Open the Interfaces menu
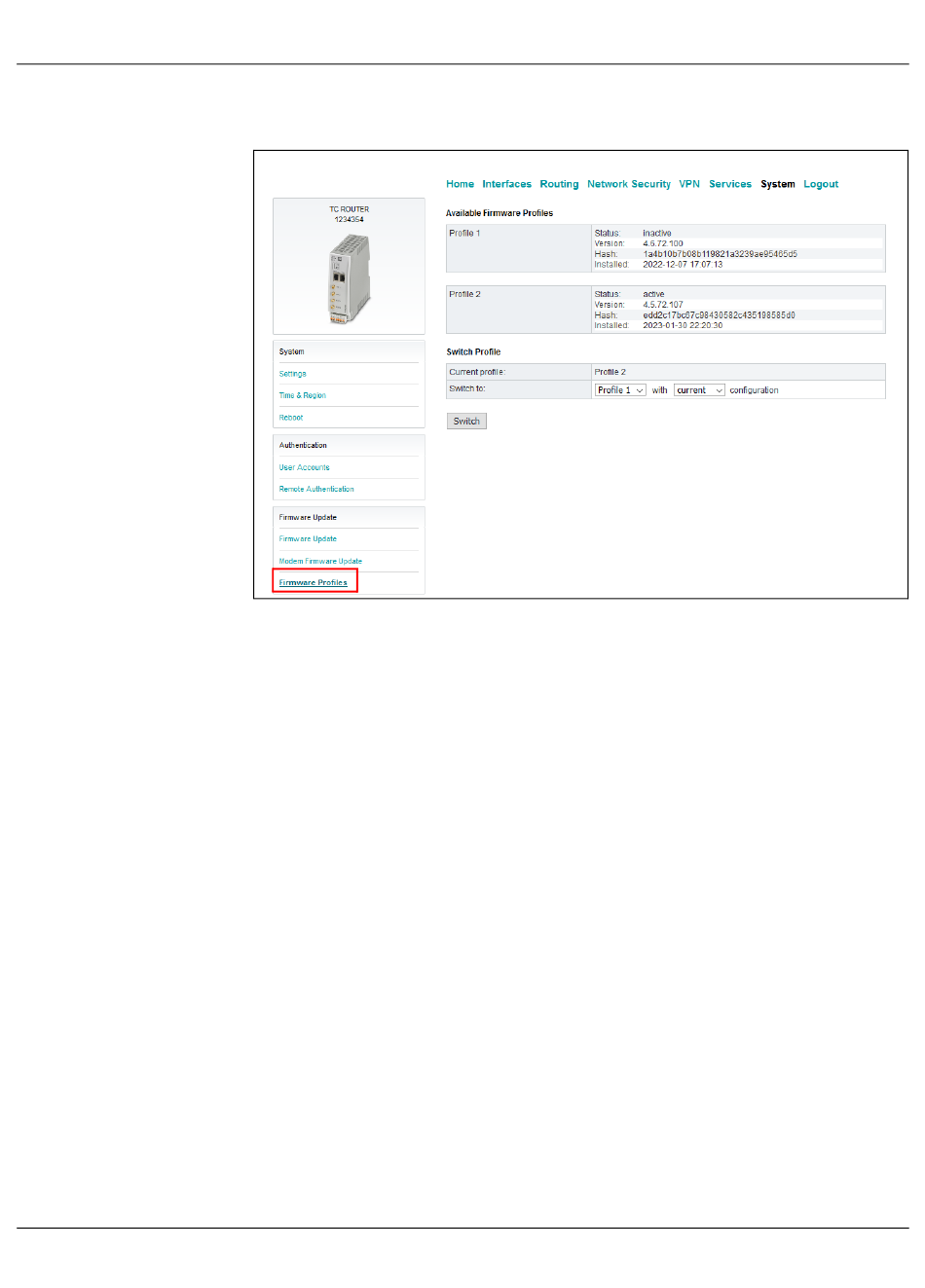This screenshot has width=925, height=1288. pyautogui.click(x=506, y=184)
